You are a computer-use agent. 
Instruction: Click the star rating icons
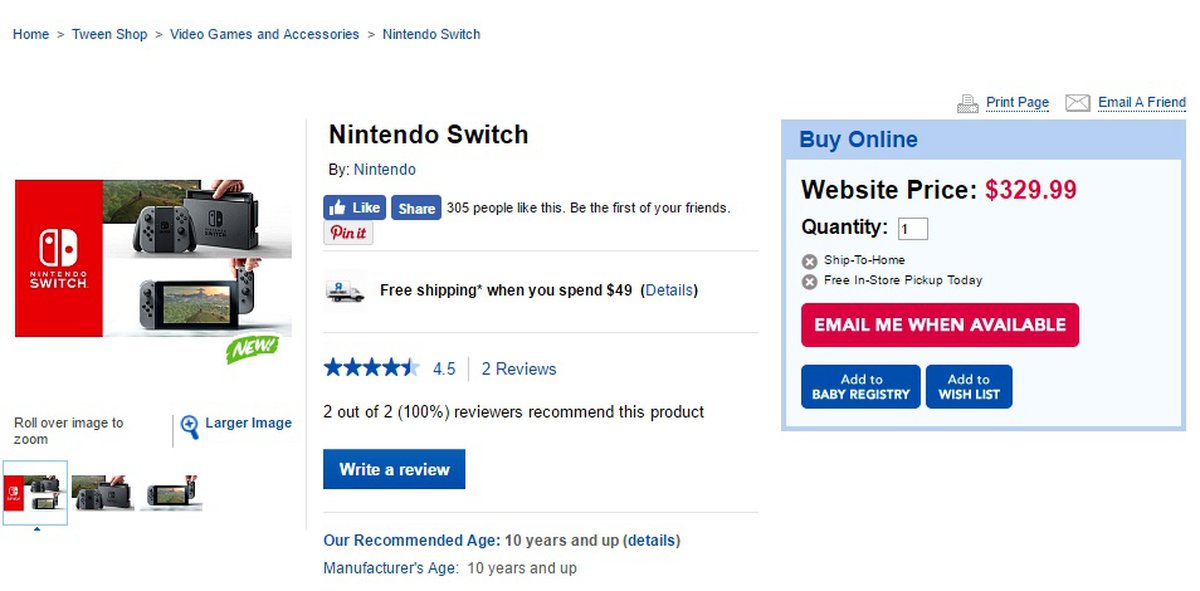[x=371, y=368]
